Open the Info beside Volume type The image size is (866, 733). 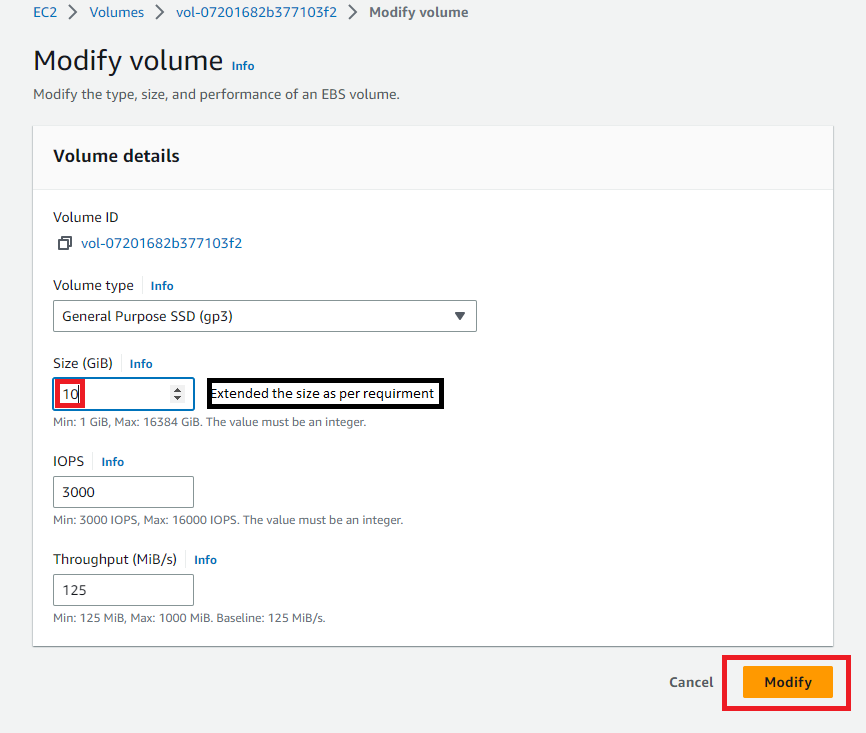(x=161, y=285)
